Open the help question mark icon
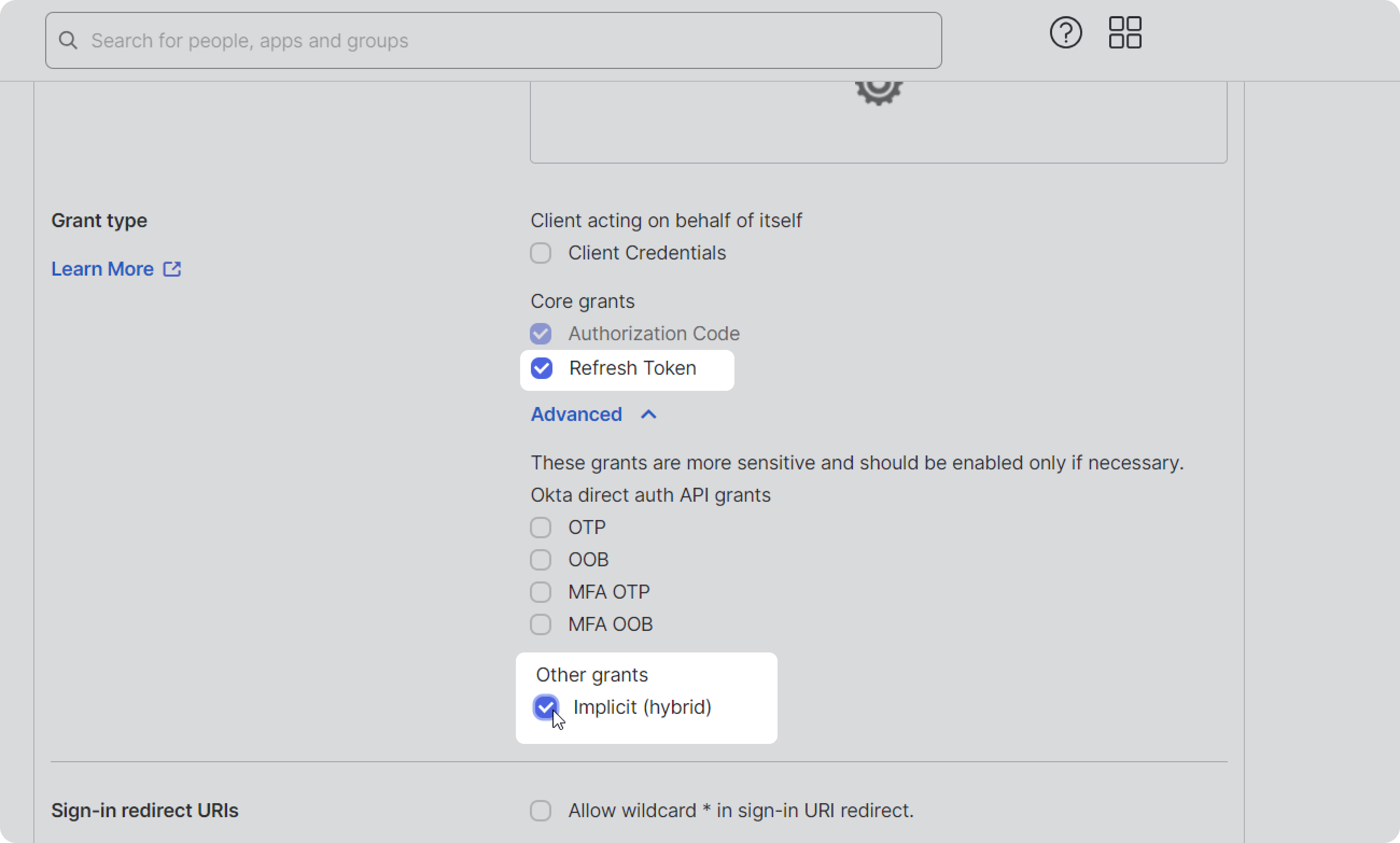The image size is (1400, 843). 1065,32
